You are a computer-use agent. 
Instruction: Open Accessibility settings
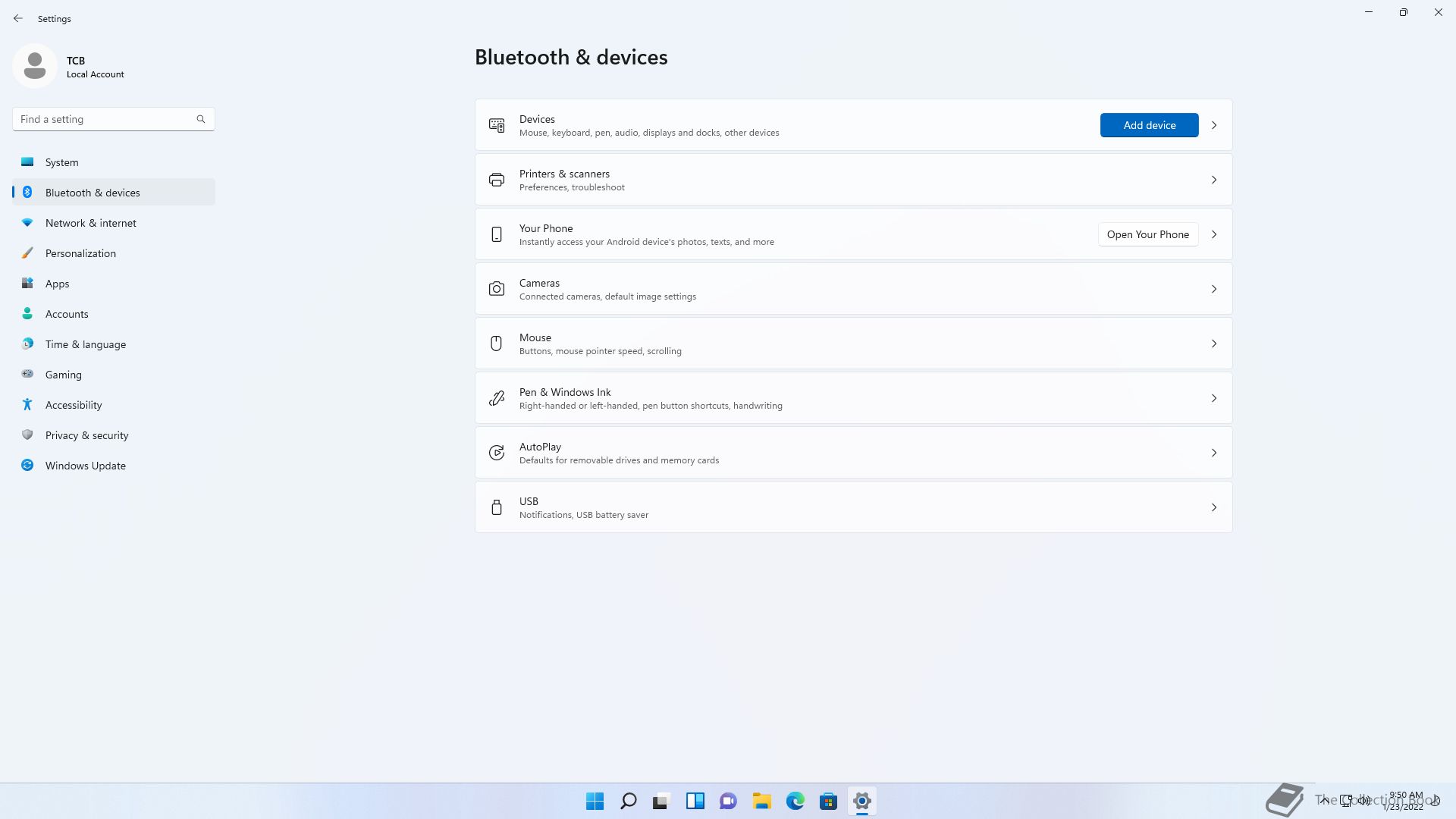pos(114,405)
